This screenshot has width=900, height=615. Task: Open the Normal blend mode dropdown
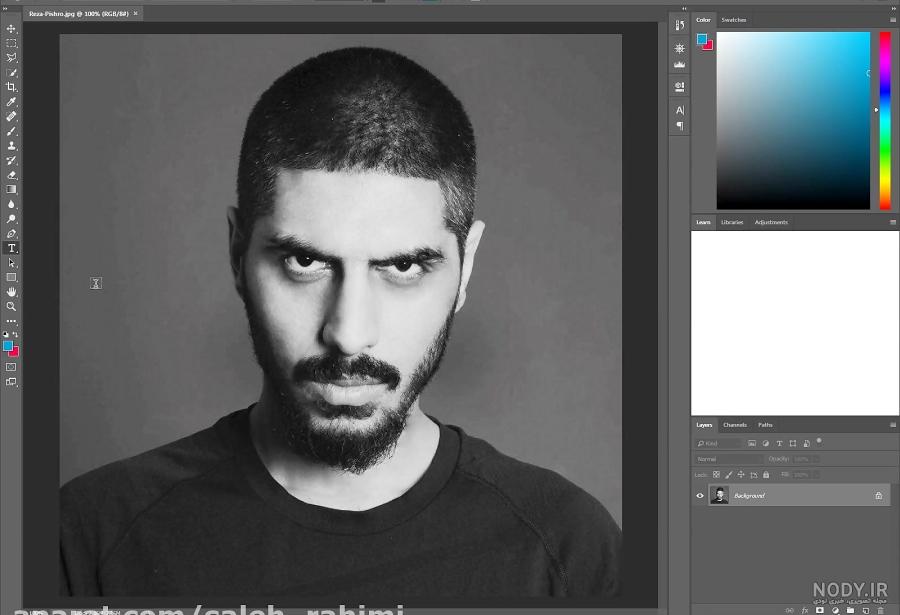pyautogui.click(x=728, y=459)
